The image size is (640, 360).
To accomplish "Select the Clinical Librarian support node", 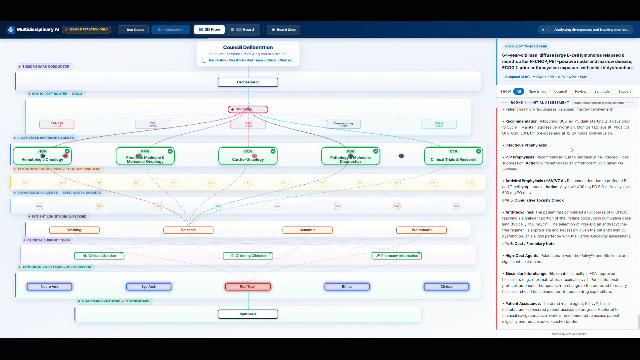I will 99,256.
